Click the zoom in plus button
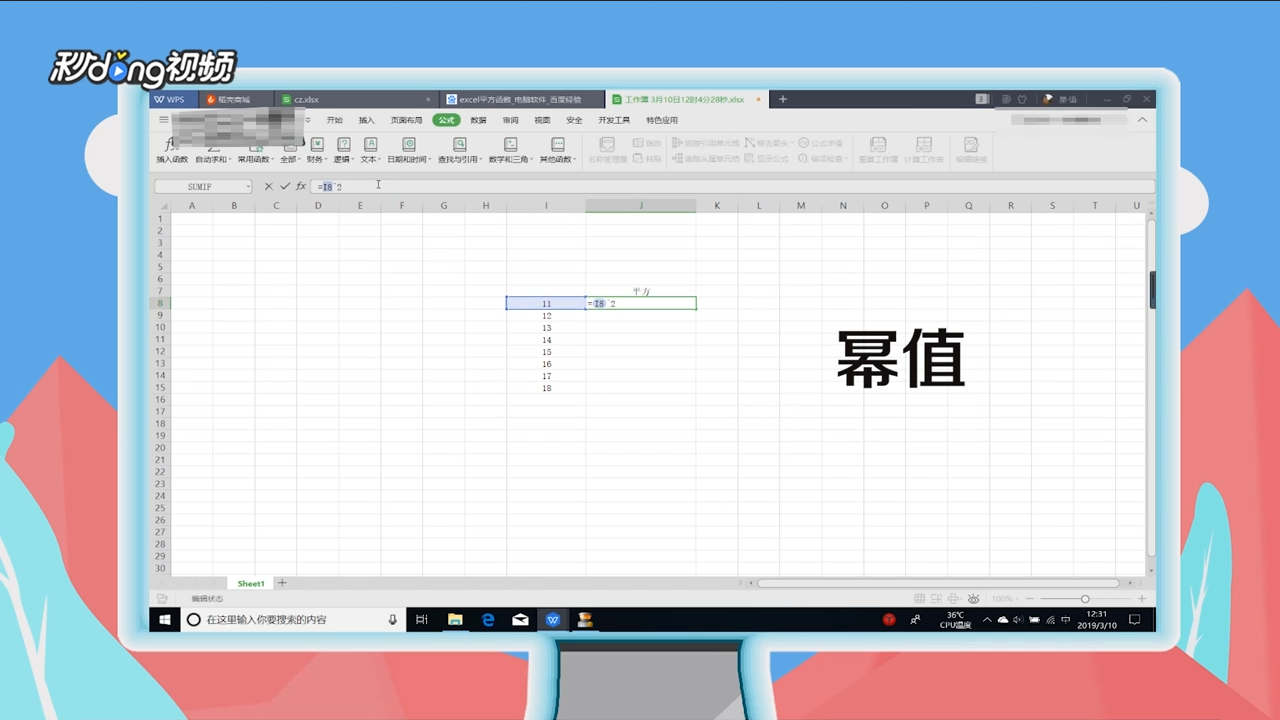Screen dimensions: 1280x720 (1141, 599)
